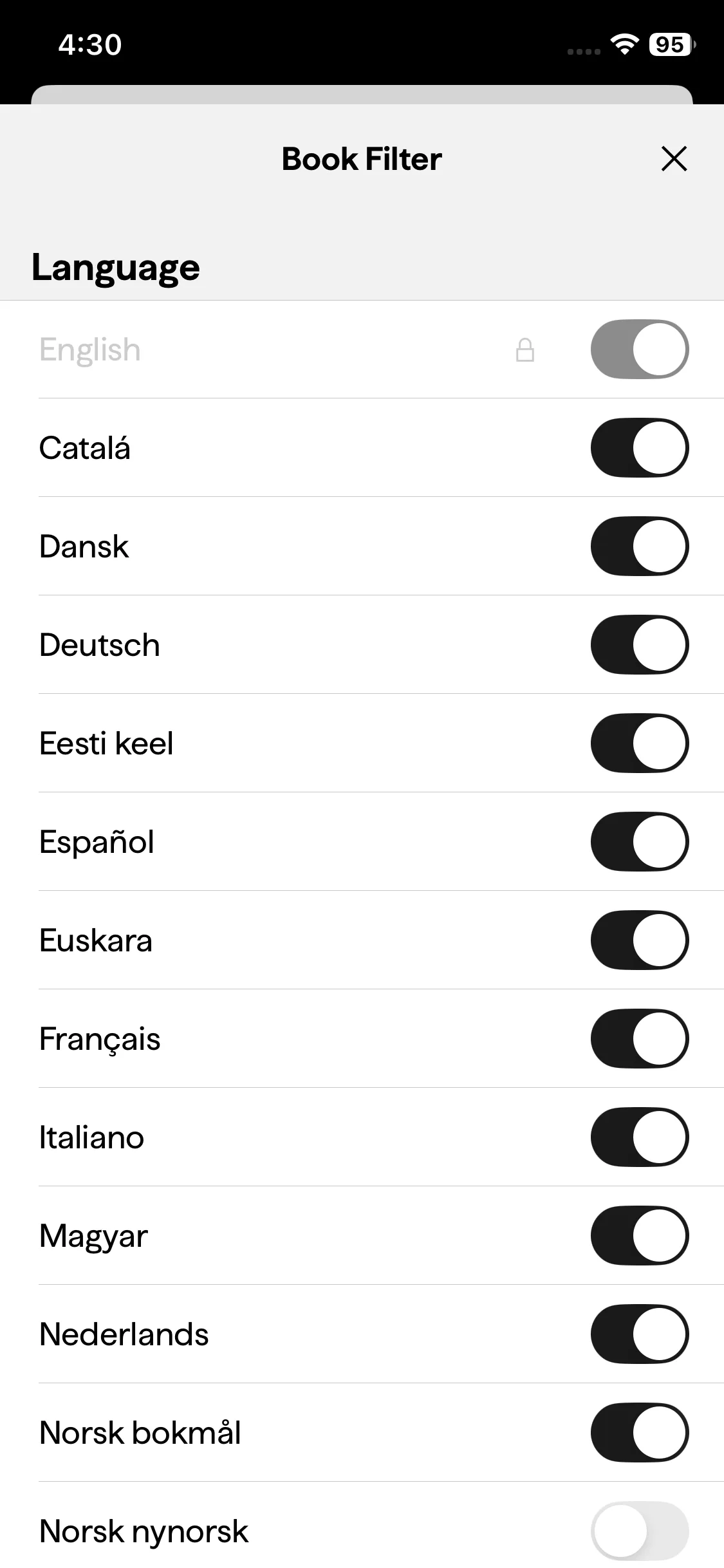Toggle the Español switch off
This screenshot has height=1568, width=724.
click(x=639, y=842)
